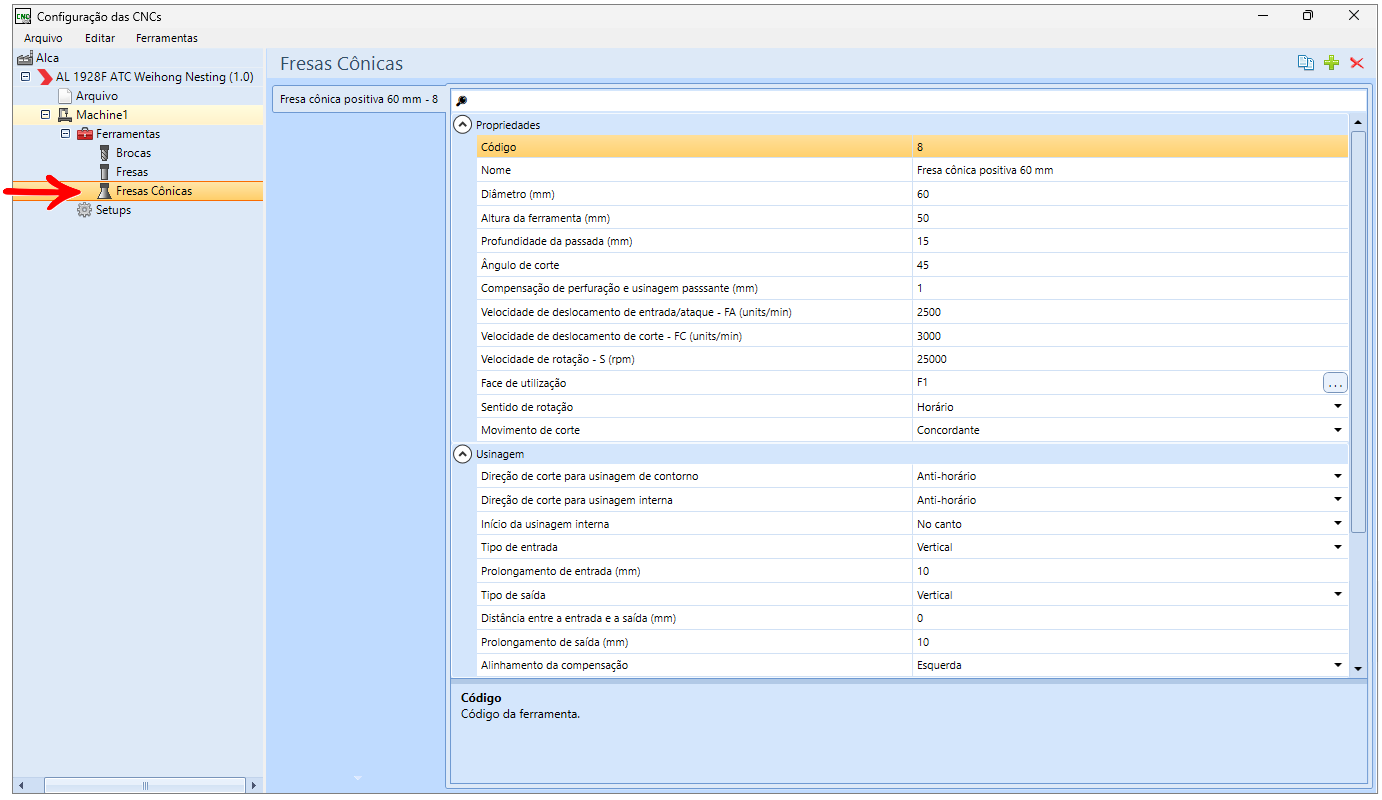Open Sentido de rotação dropdown

[1338, 407]
